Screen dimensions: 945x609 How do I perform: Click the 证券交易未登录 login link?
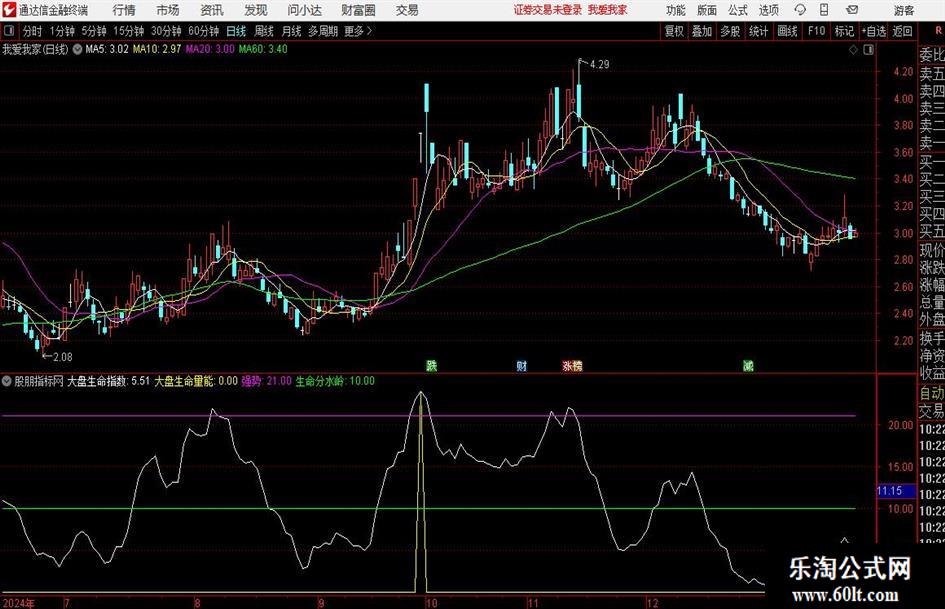[547, 10]
